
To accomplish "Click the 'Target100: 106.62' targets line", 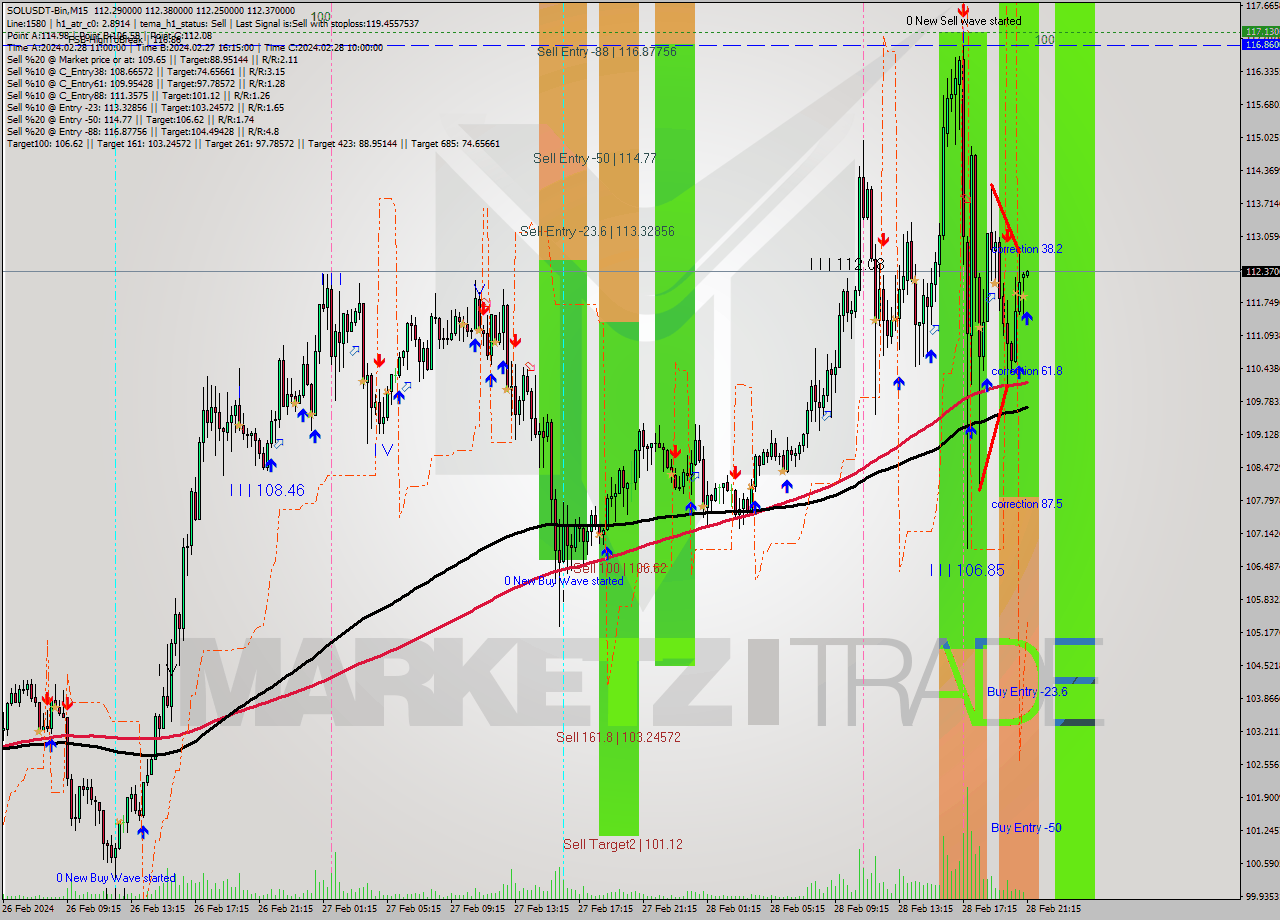I will coord(253,143).
